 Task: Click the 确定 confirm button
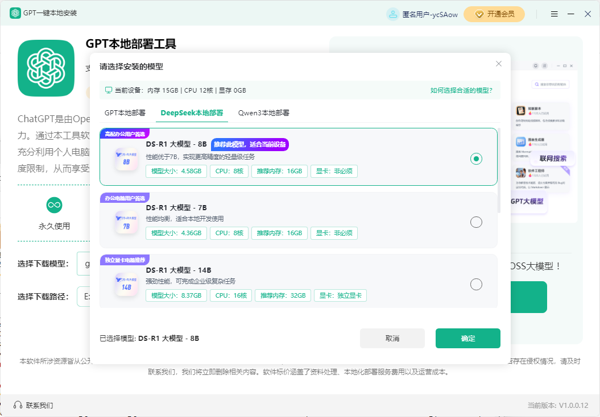(467, 338)
